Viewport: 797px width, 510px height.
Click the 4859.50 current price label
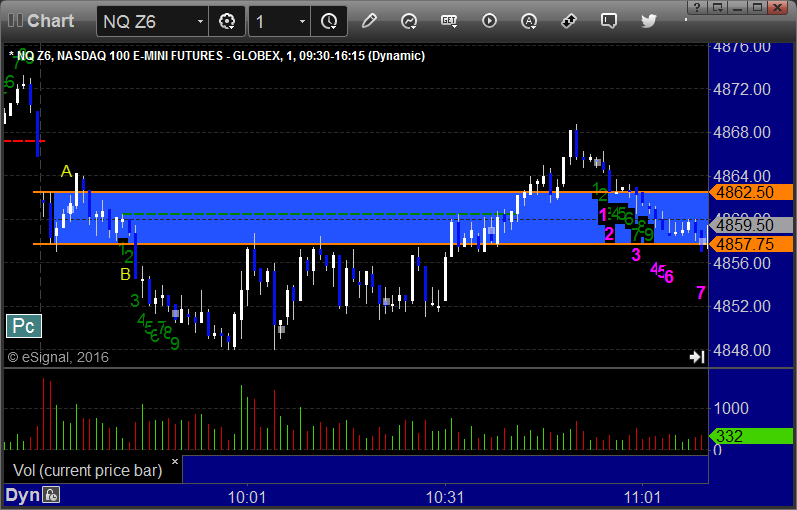(751, 225)
